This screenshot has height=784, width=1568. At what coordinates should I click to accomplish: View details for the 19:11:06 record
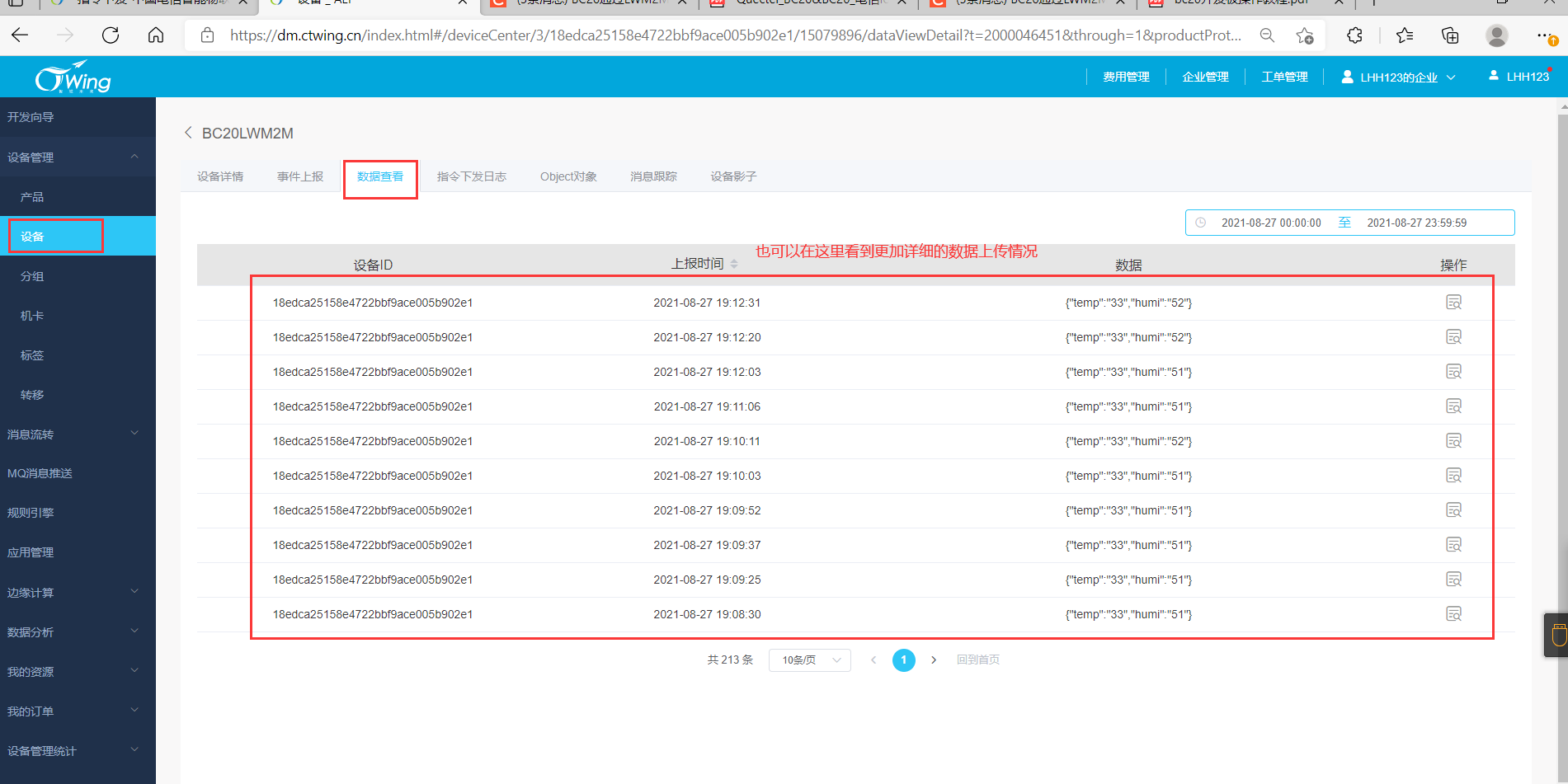point(1453,406)
